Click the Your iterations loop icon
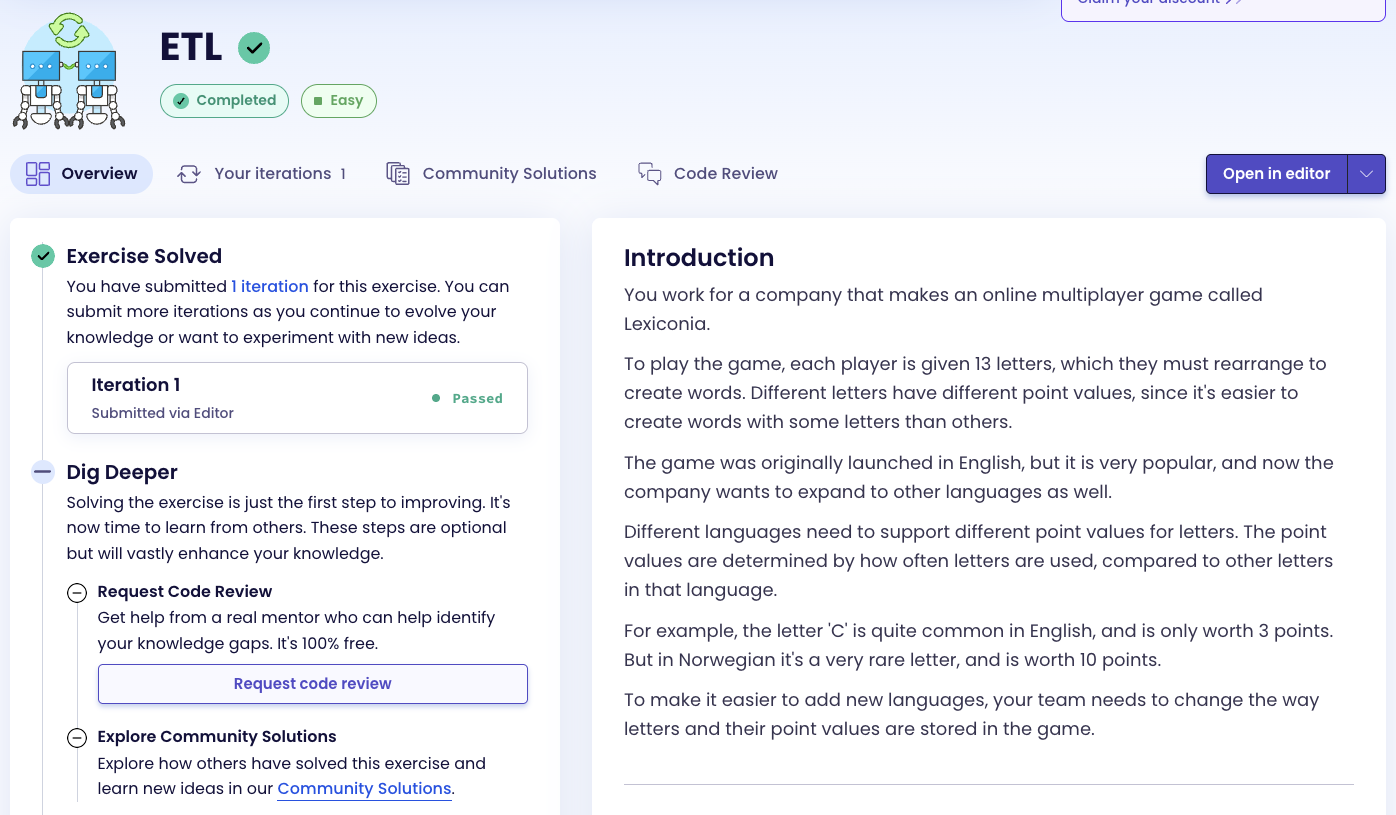 189,174
